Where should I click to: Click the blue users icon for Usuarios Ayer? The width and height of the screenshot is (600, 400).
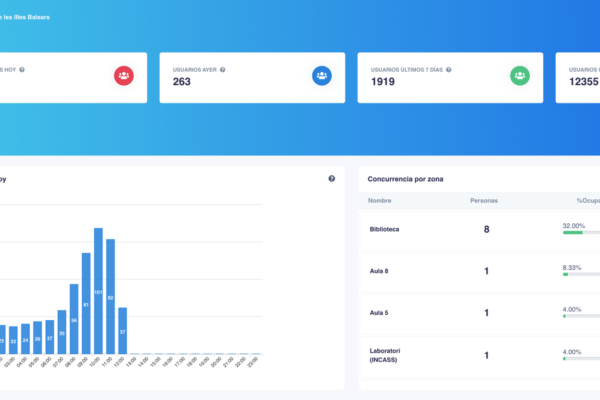(x=321, y=76)
